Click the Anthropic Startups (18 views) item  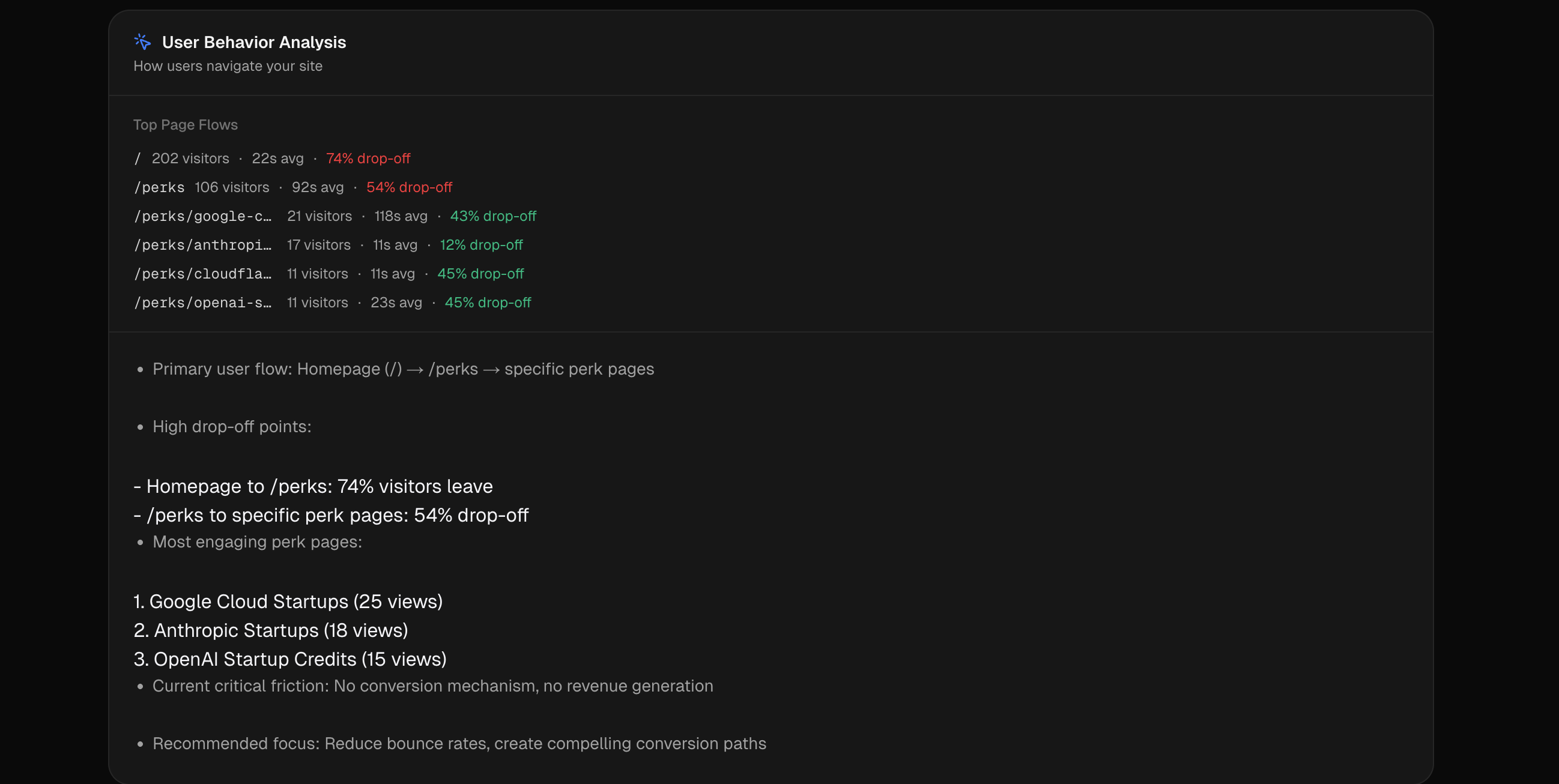pyautogui.click(x=271, y=630)
